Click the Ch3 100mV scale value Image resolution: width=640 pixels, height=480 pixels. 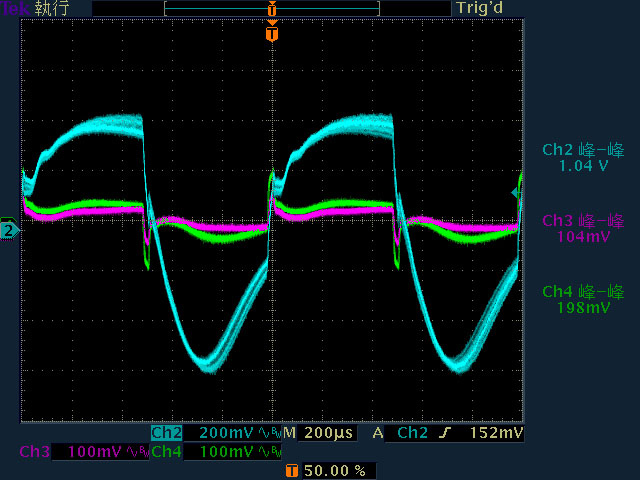pyautogui.click(x=94, y=452)
